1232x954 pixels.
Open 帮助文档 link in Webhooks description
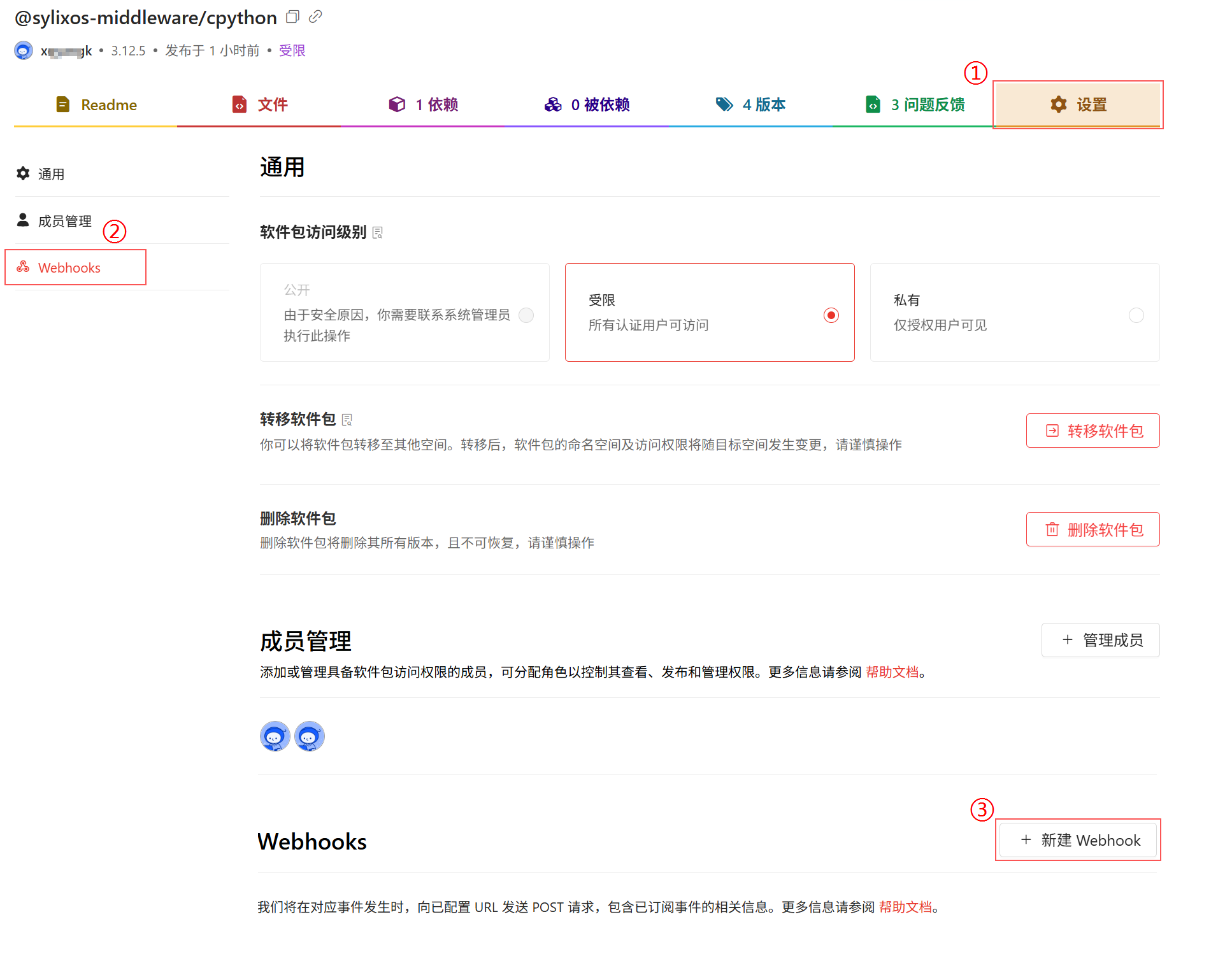coord(905,907)
